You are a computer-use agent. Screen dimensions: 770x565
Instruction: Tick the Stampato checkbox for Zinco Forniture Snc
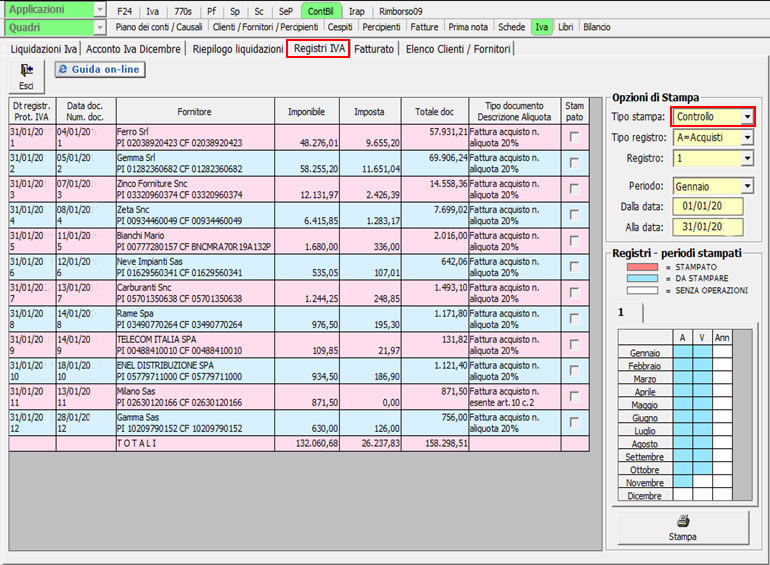(x=574, y=189)
